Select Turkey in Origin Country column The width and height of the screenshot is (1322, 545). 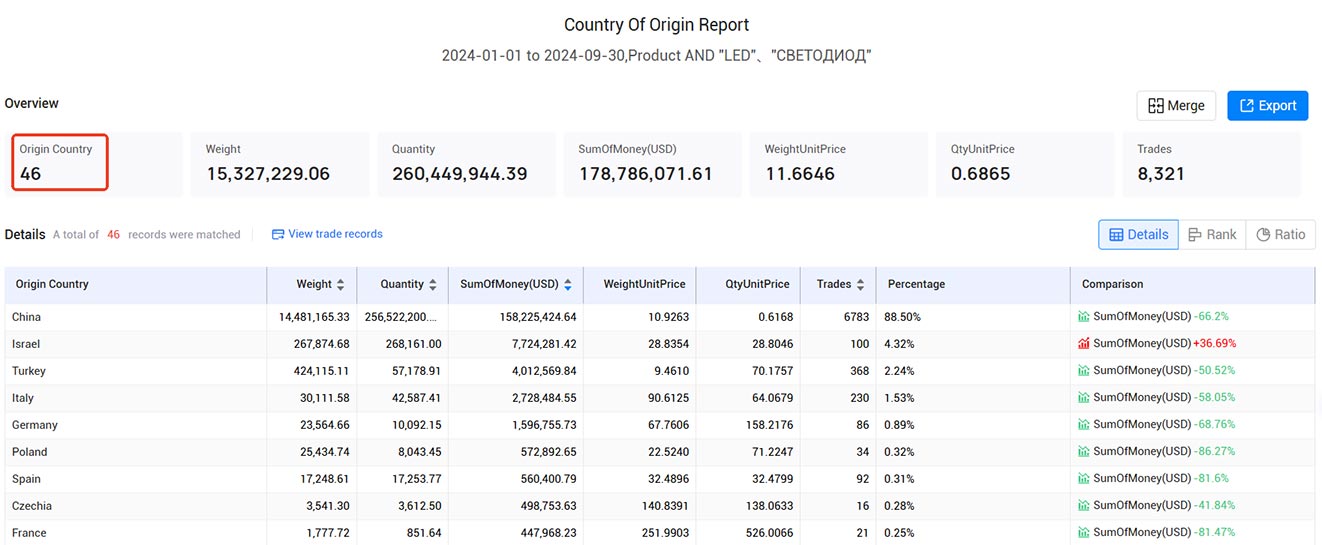click(x=29, y=371)
